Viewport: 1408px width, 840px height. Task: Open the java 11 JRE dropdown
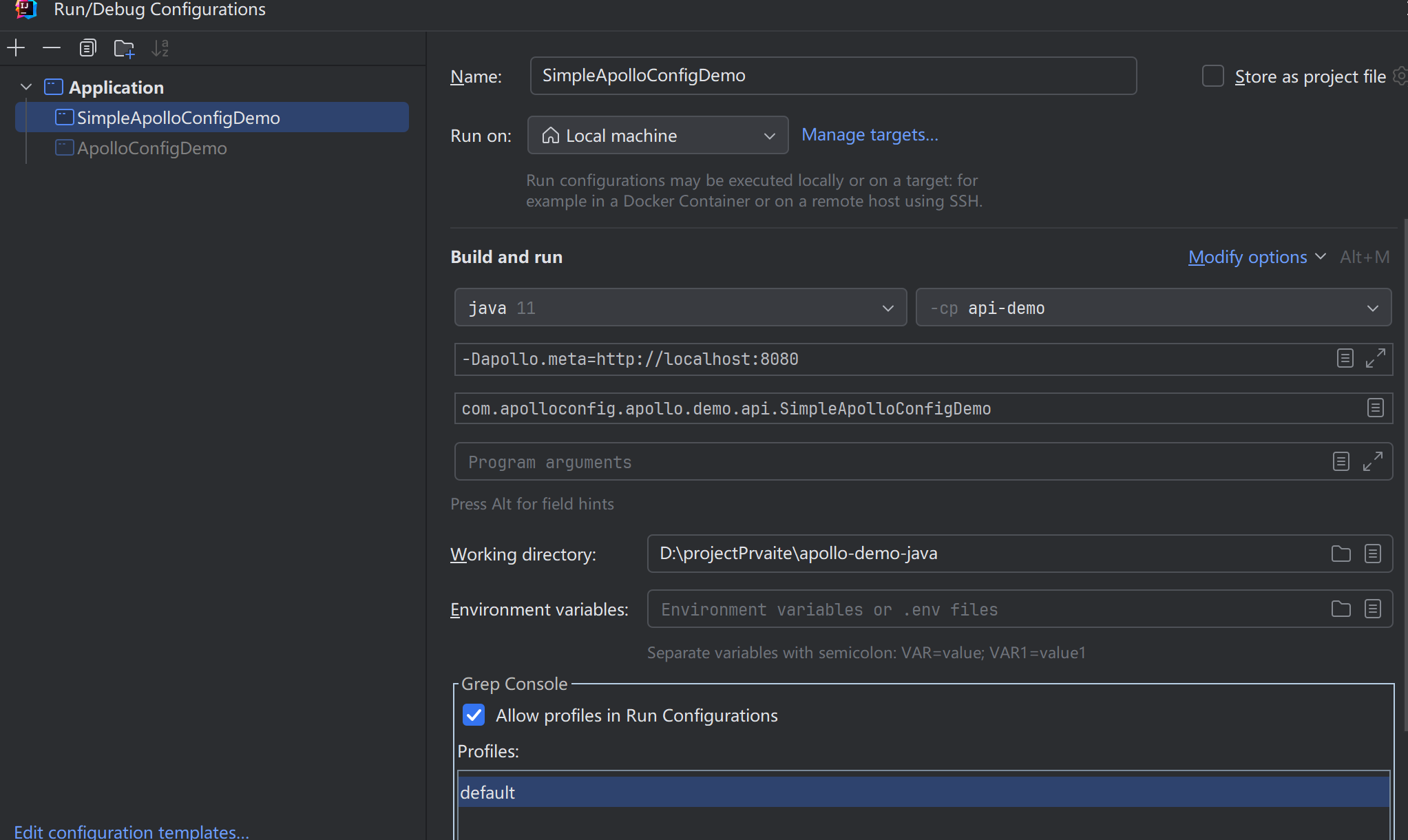pyautogui.click(x=887, y=307)
